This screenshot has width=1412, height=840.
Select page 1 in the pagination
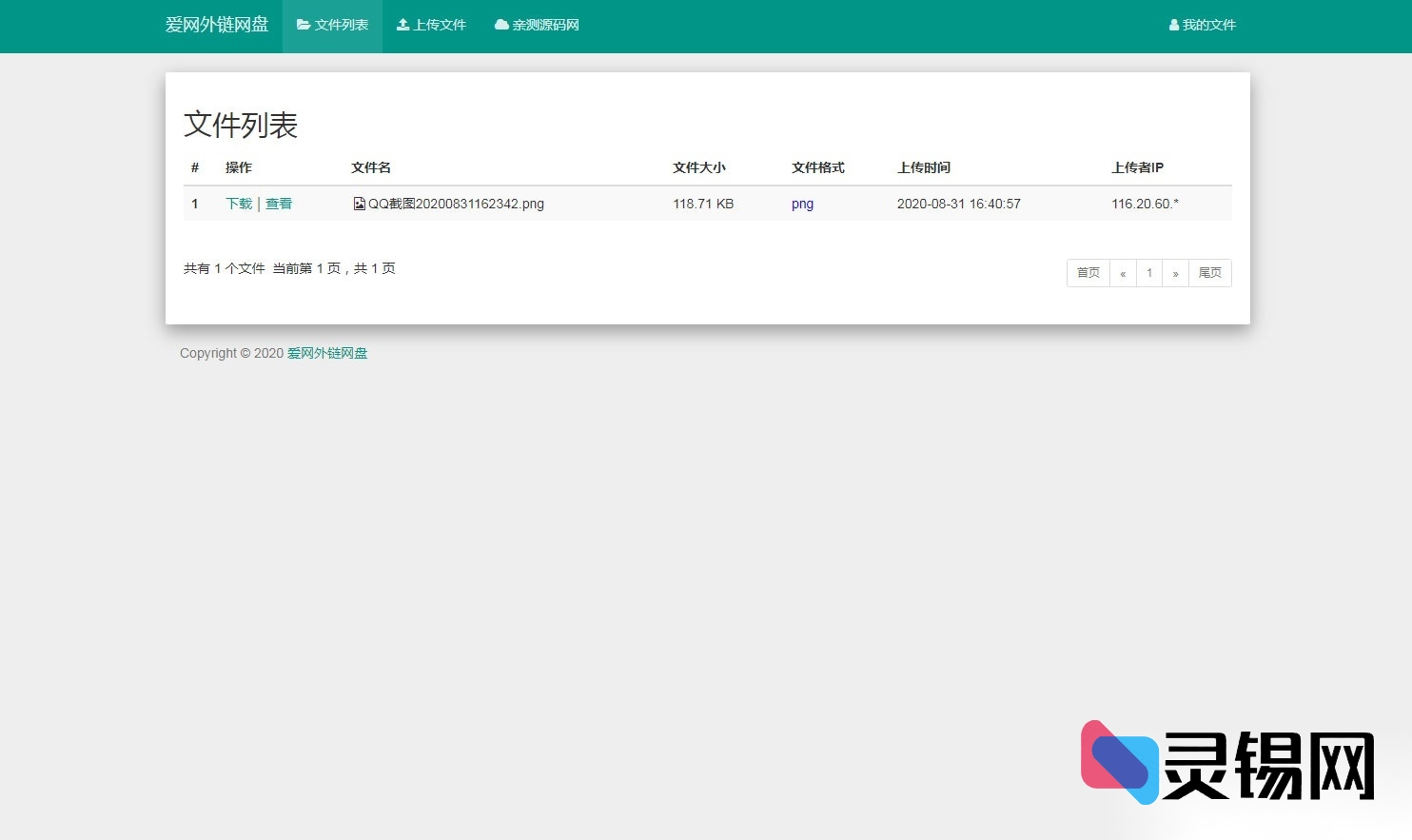coord(1148,273)
